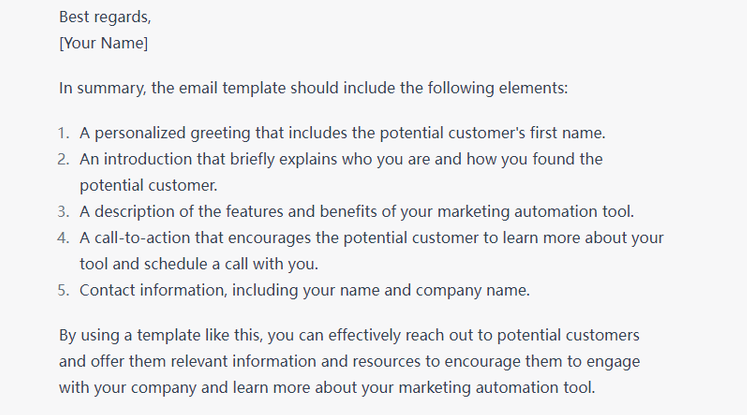Image resolution: width=747 pixels, height=415 pixels.
Task: Click the line starting "By using a template"
Action: (x=349, y=334)
